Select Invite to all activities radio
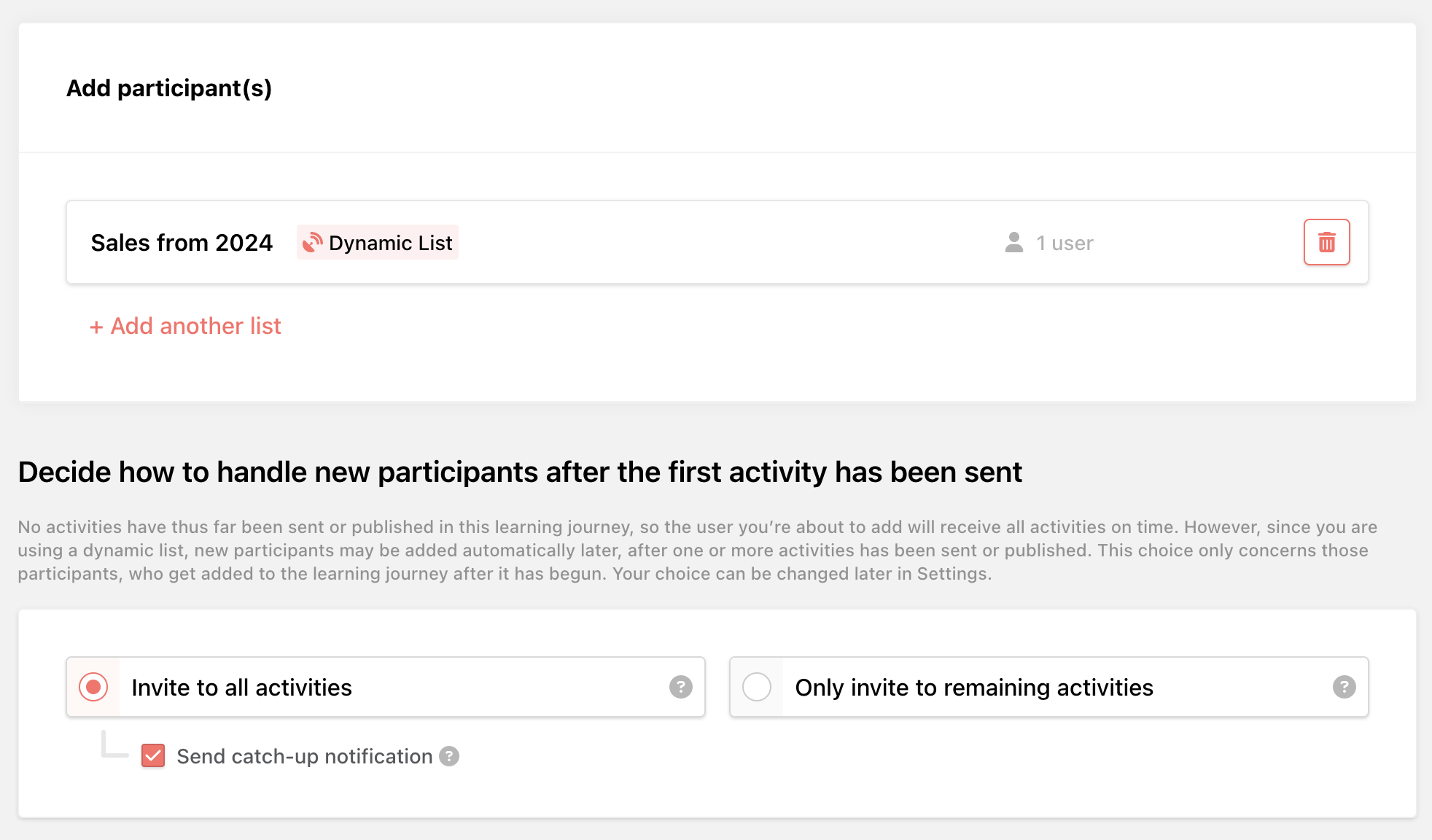Viewport: 1432px width, 840px height. [93, 687]
